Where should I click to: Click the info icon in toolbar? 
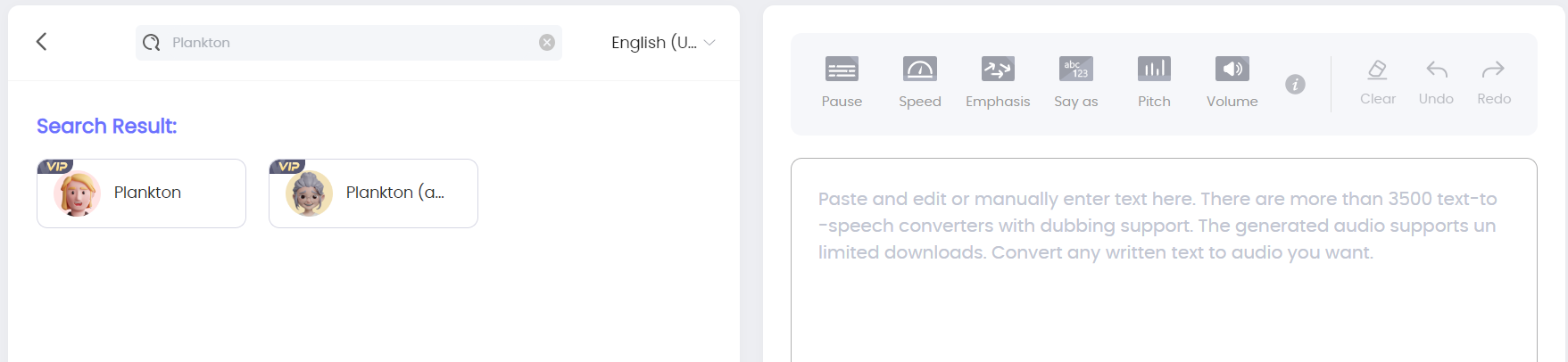click(1295, 84)
